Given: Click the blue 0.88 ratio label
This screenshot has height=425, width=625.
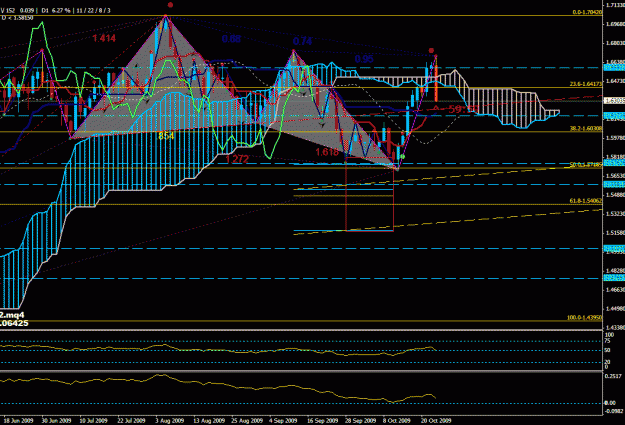Looking at the screenshot, I should click(231, 39).
